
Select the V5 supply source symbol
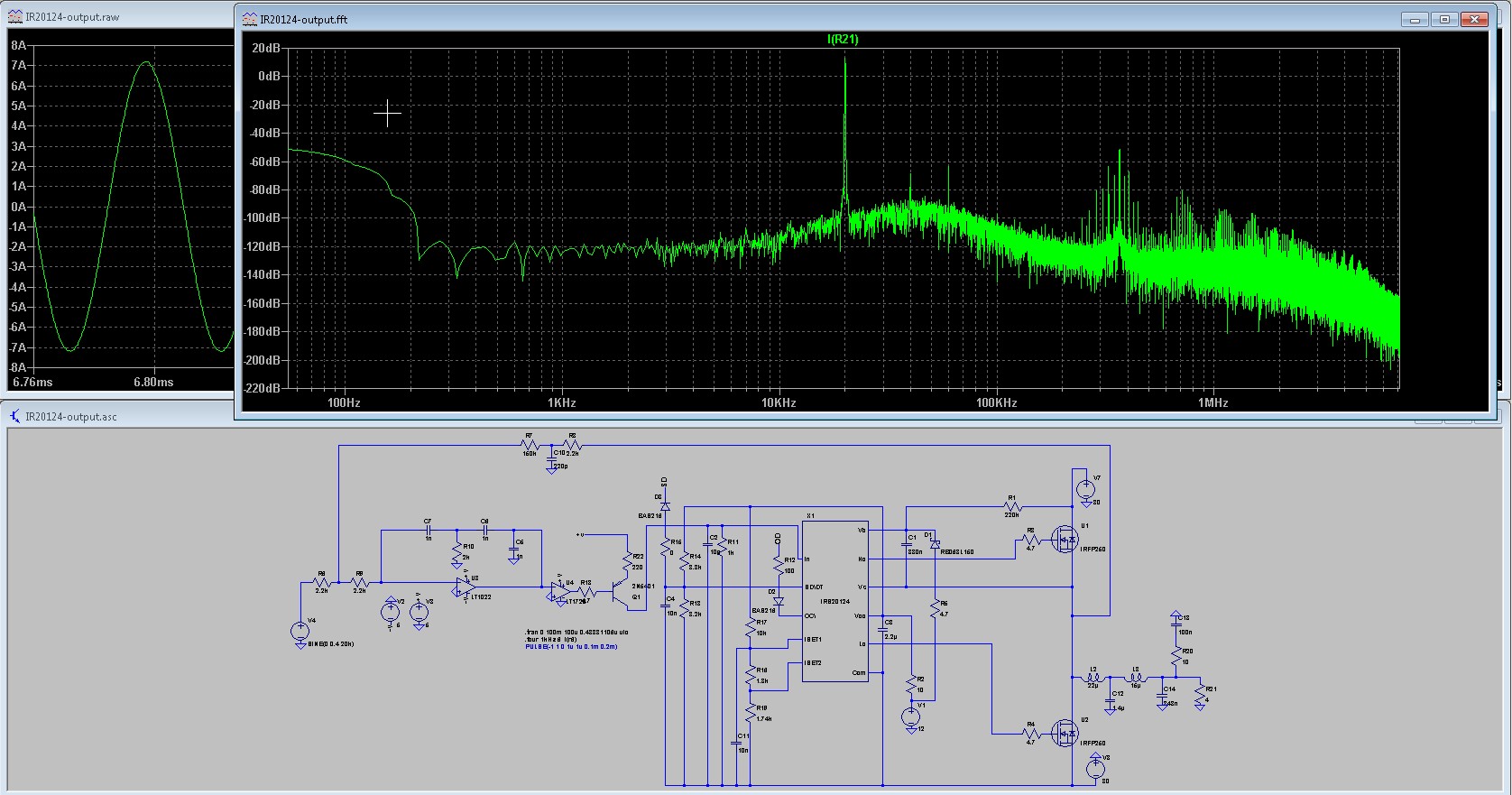(x=419, y=610)
